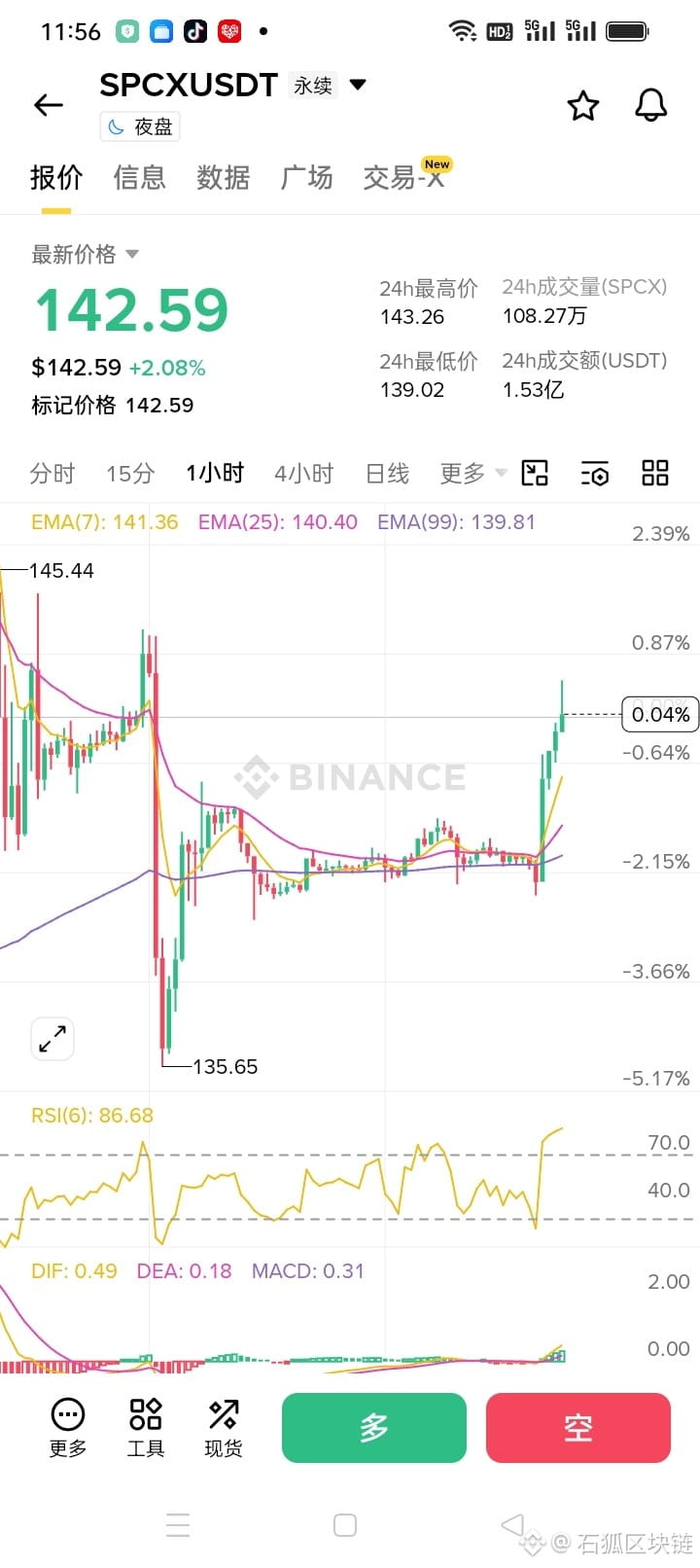Open the grid layout icon

coord(655,474)
